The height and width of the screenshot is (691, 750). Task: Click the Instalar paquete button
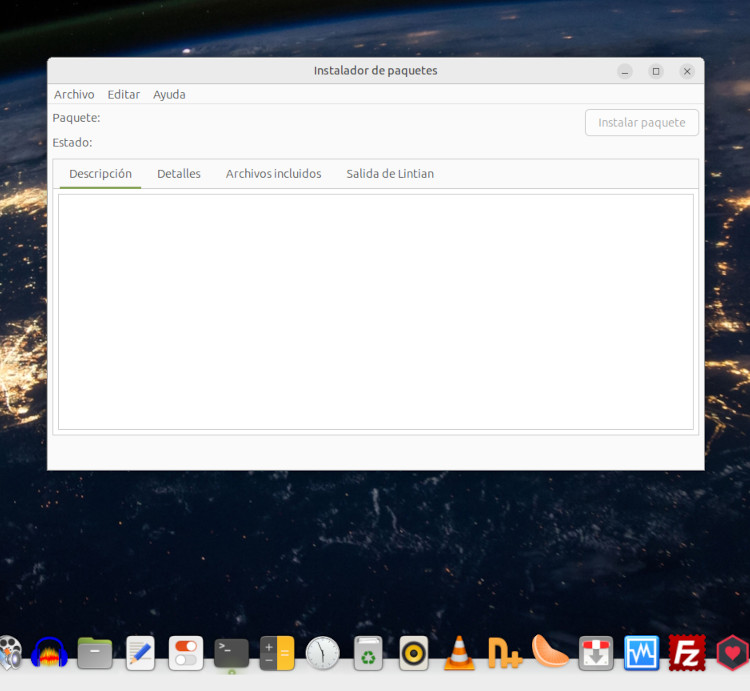point(641,122)
